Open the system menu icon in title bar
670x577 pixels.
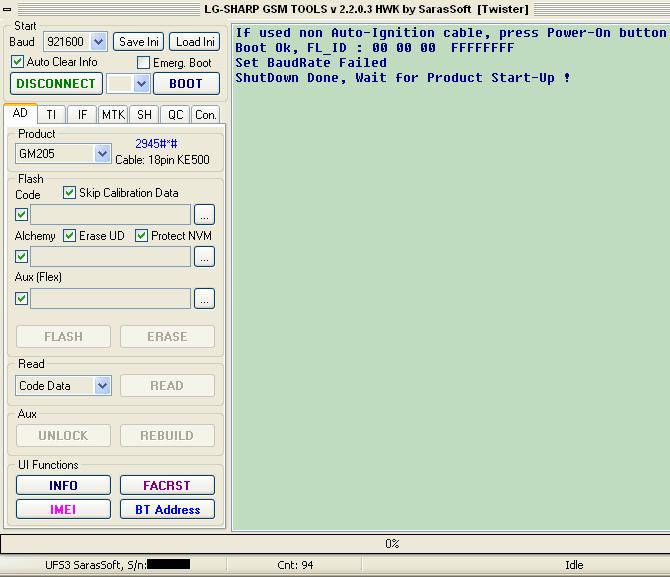[6, 9]
